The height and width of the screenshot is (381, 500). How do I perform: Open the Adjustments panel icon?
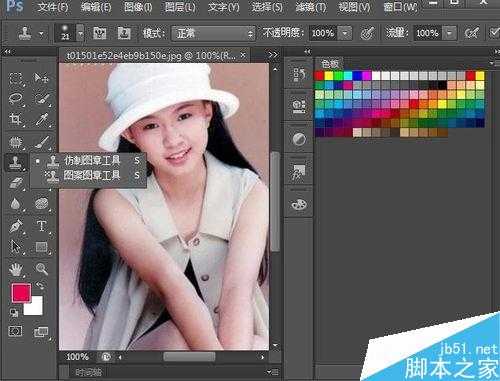(x=298, y=139)
